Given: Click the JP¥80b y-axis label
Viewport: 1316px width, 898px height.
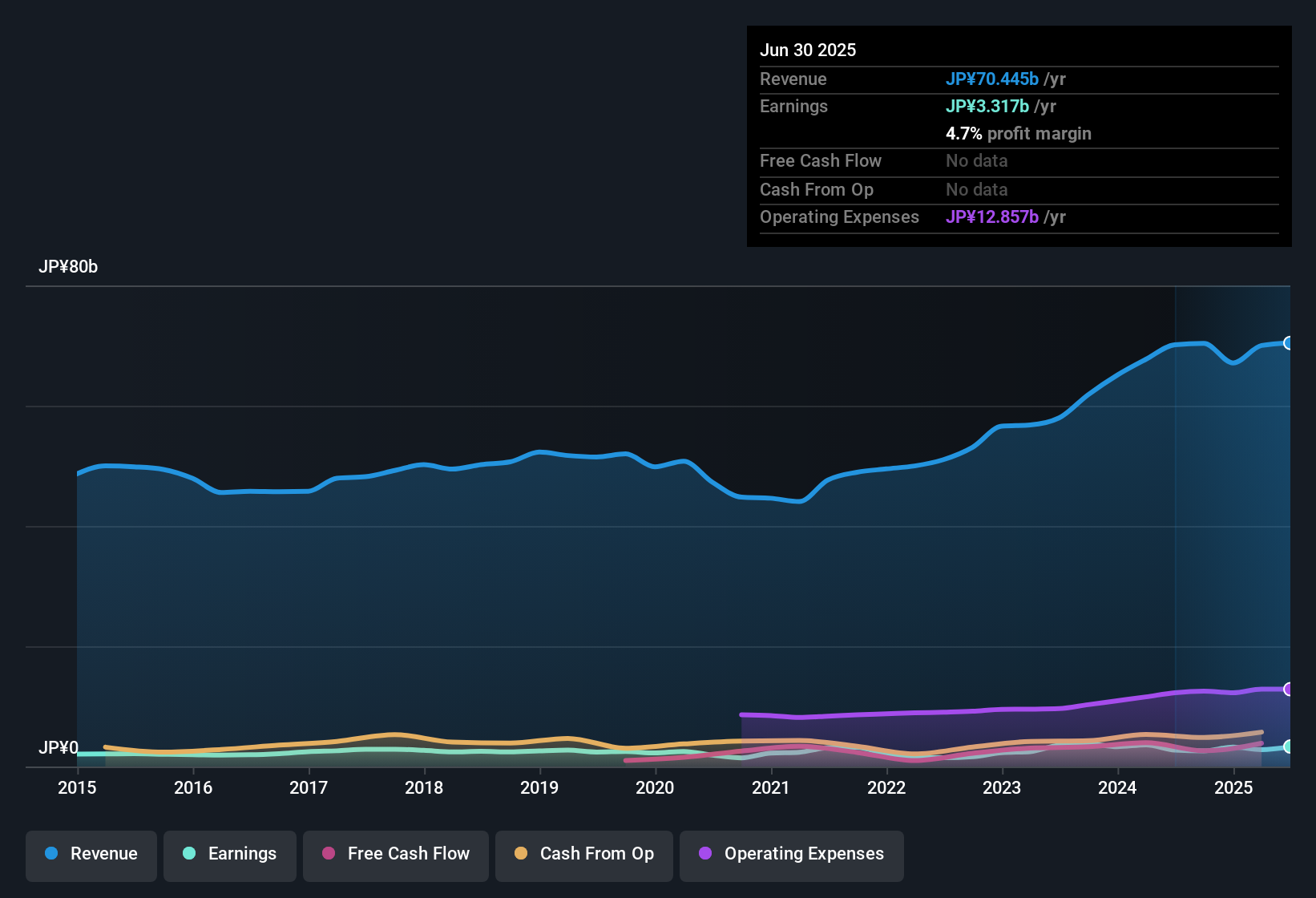Looking at the screenshot, I should pyautogui.click(x=69, y=267).
